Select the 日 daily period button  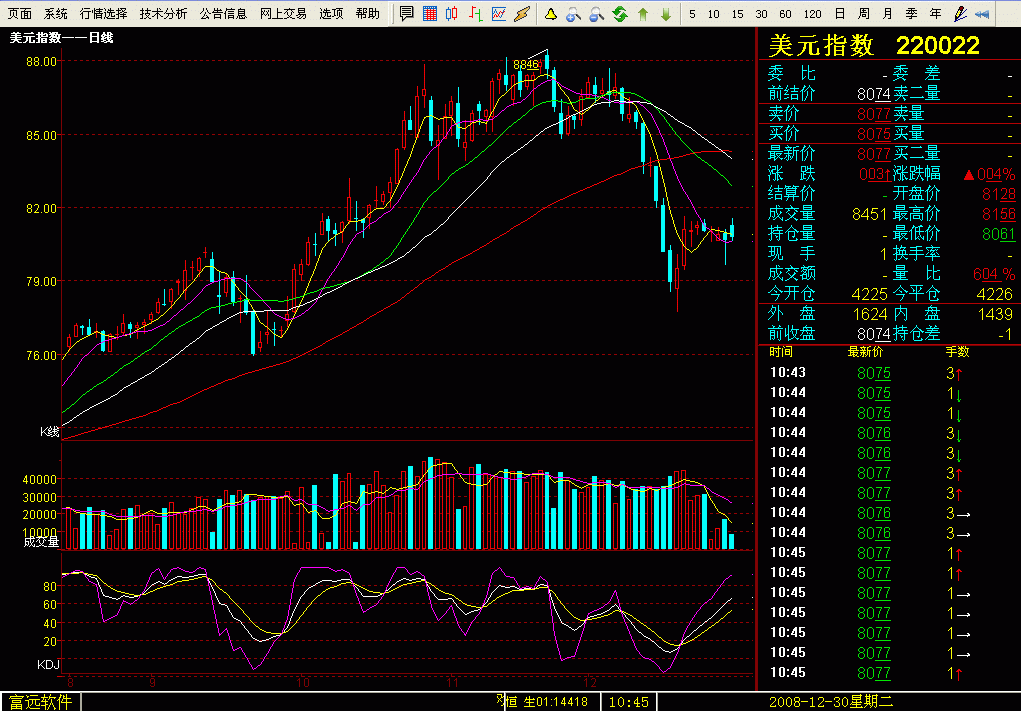(840, 14)
